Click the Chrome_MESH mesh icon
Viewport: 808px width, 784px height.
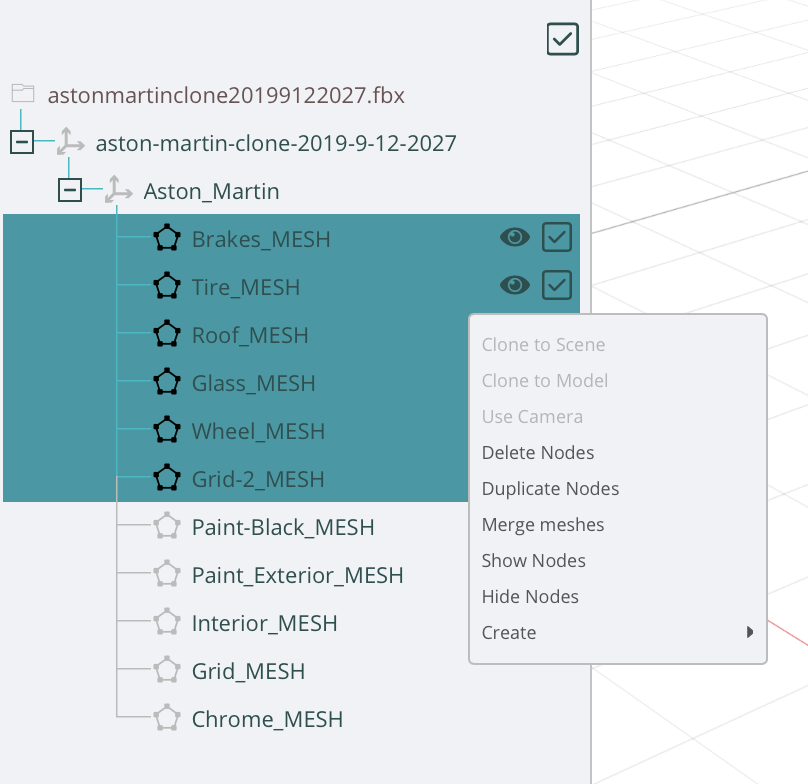[166, 719]
